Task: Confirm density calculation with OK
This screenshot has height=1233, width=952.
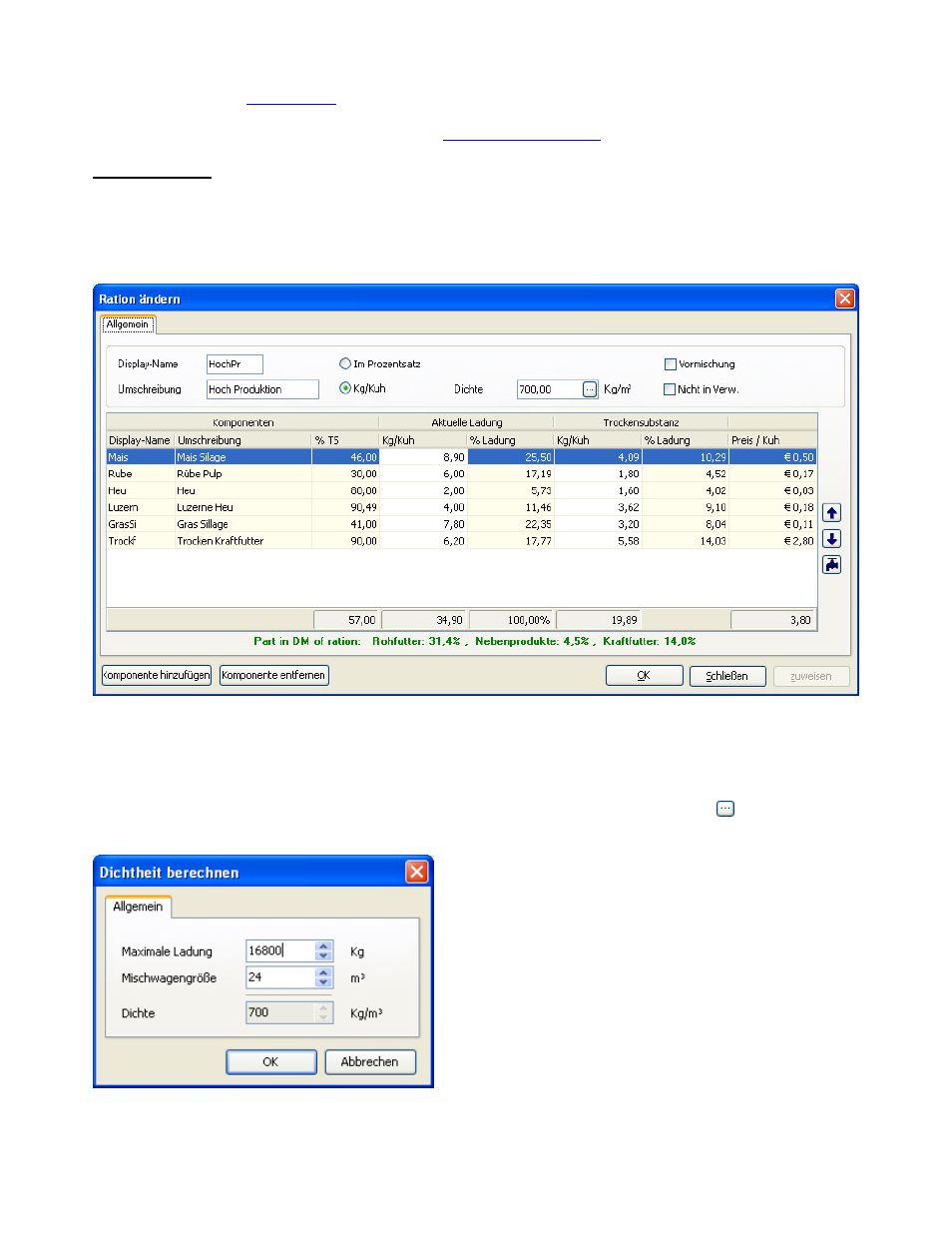Action: coord(270,1062)
